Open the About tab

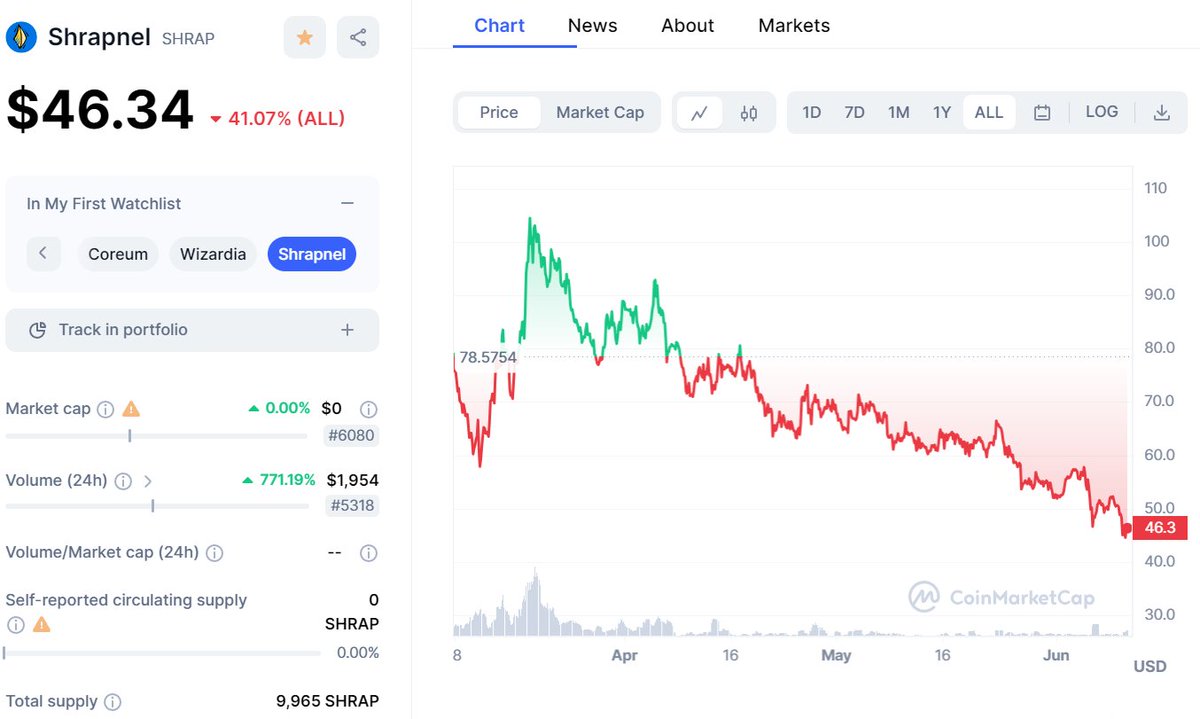click(687, 25)
